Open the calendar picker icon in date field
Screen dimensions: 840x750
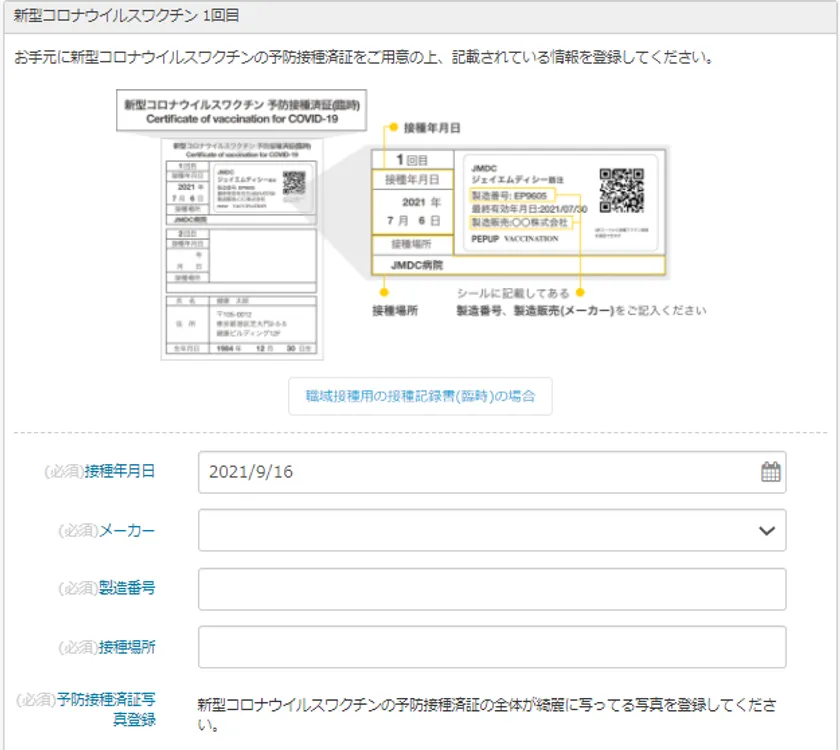click(770, 472)
